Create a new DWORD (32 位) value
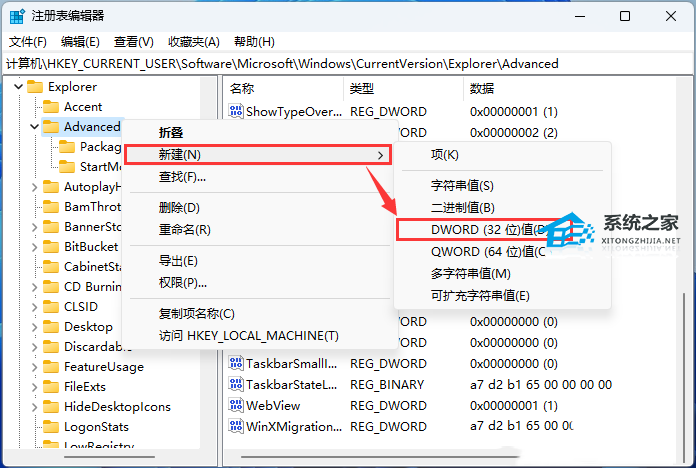This screenshot has width=696, height=468. [484, 230]
